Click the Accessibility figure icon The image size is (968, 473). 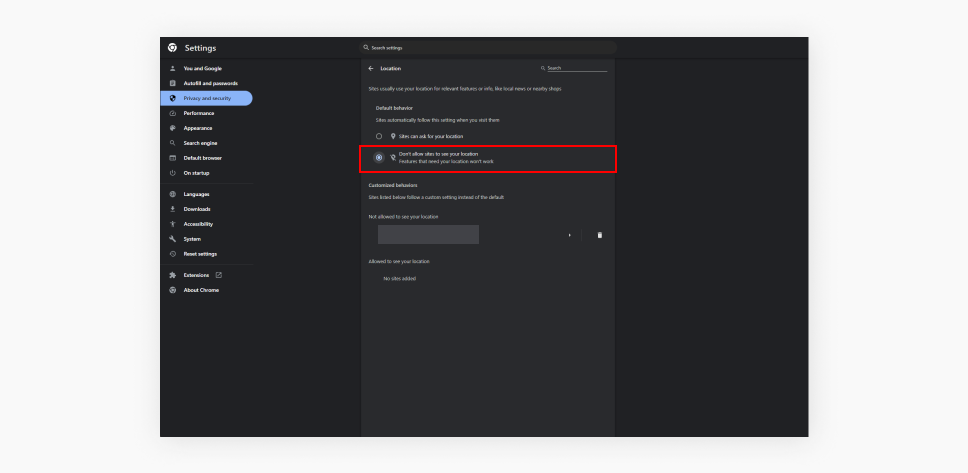click(173, 224)
